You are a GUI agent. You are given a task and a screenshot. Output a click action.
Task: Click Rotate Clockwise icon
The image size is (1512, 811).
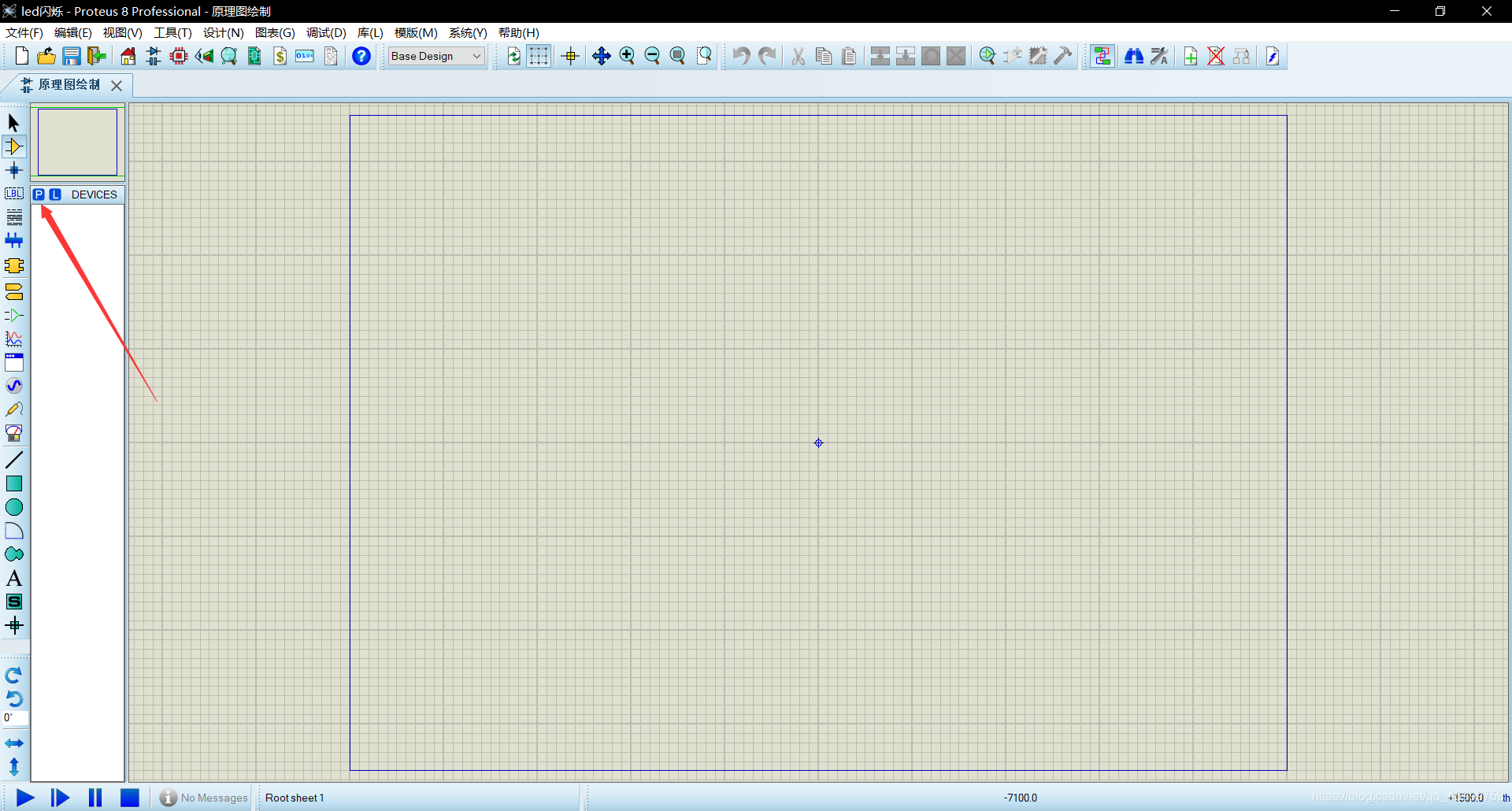13,676
